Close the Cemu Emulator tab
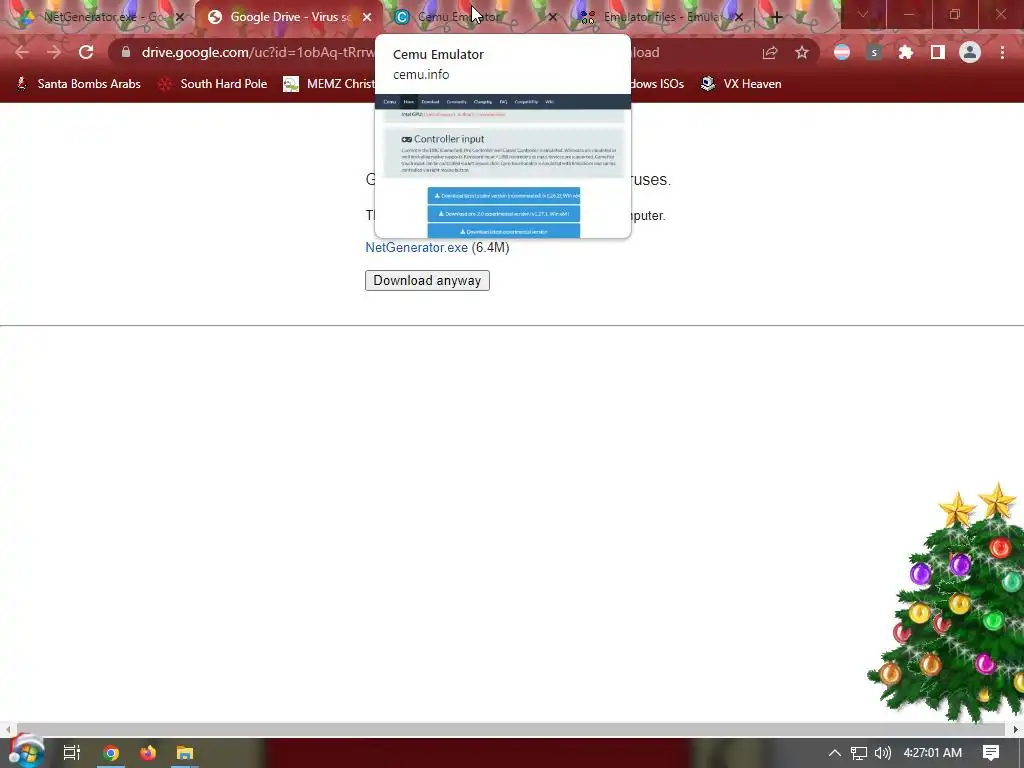This screenshot has width=1024, height=768. [x=552, y=18]
